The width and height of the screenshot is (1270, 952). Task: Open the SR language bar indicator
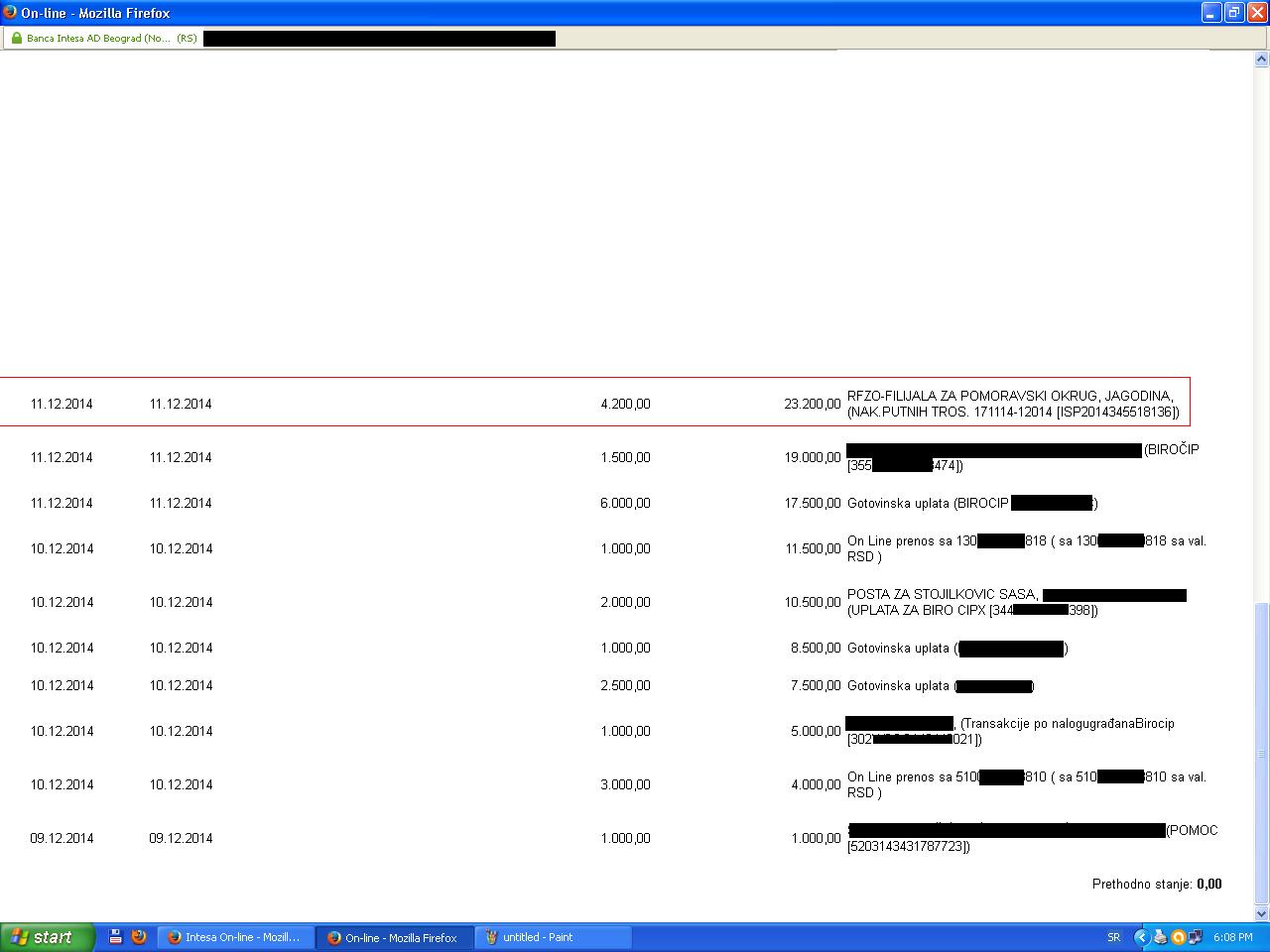pyautogui.click(x=1113, y=937)
